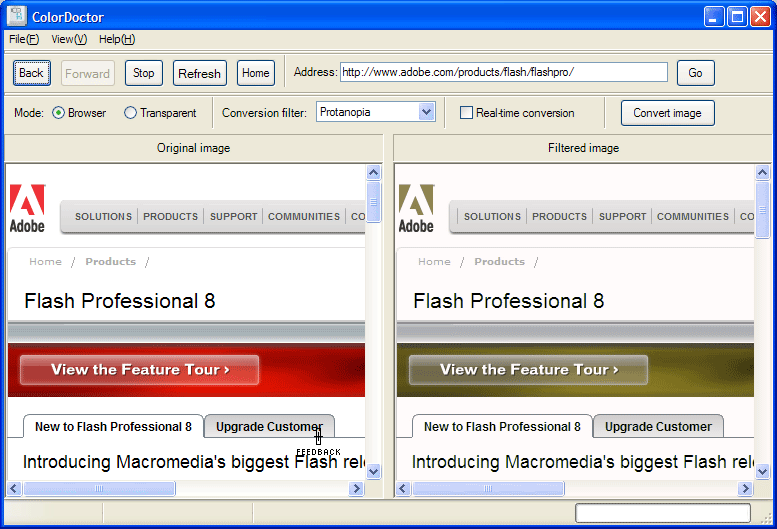Go to the Home page button
The height and width of the screenshot is (529, 777).
(x=256, y=73)
